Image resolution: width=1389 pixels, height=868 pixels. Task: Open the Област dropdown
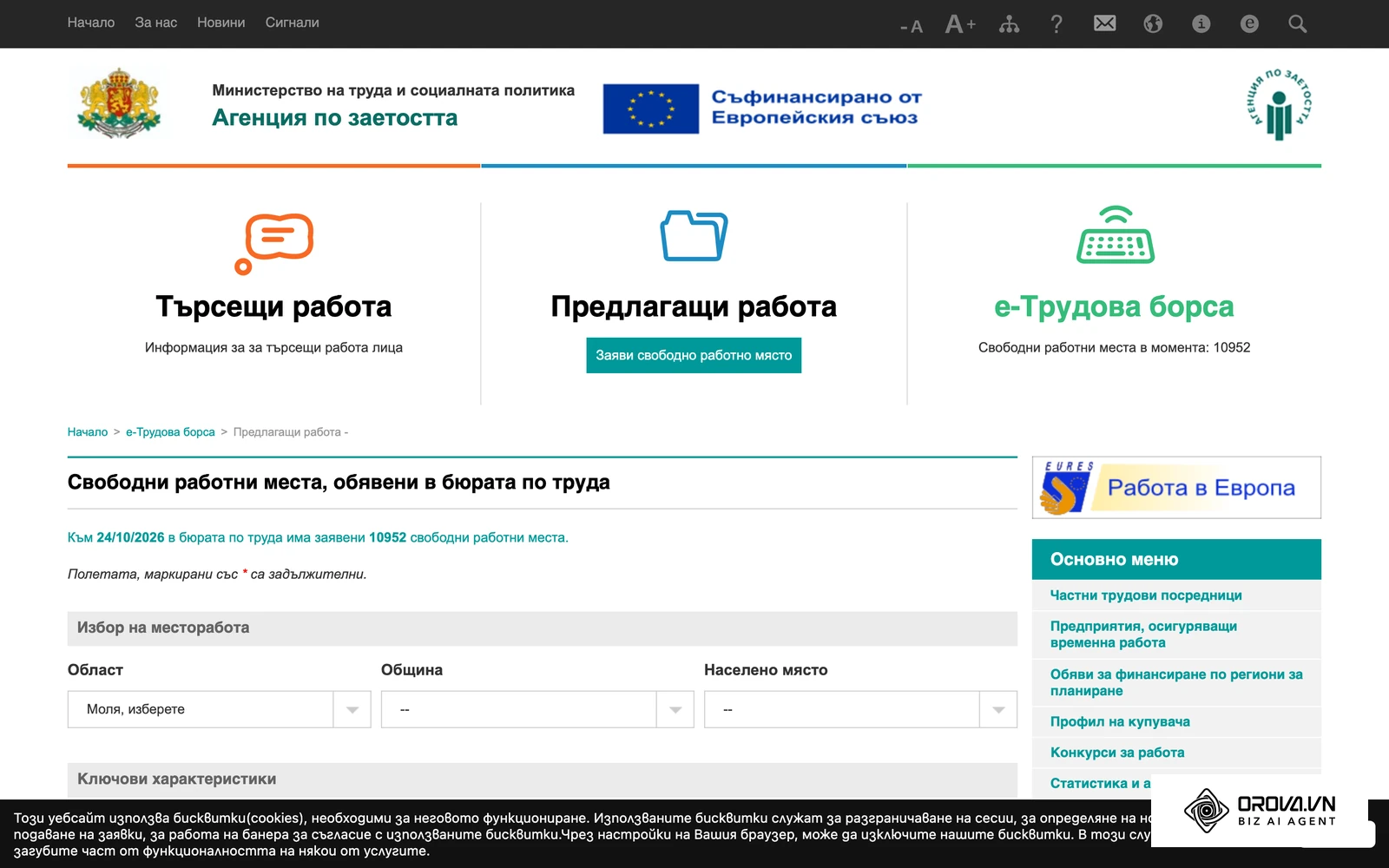click(219, 709)
